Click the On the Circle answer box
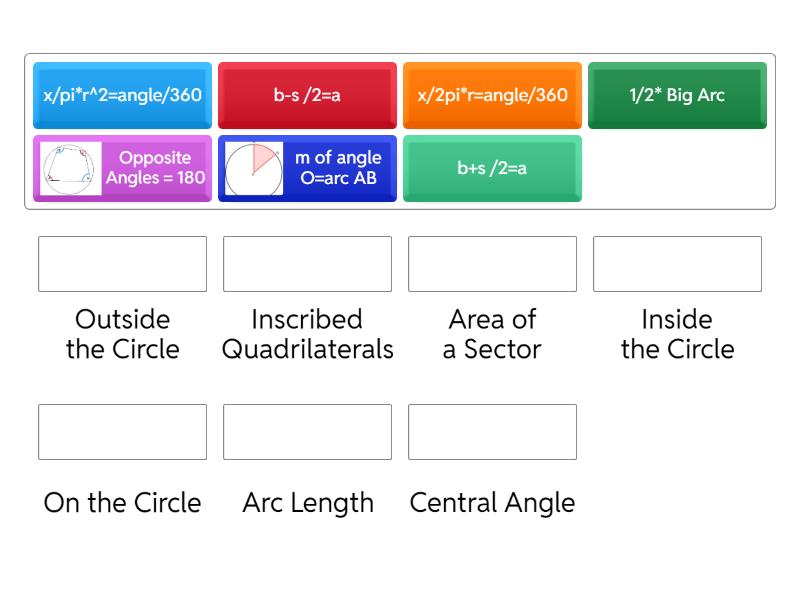Screen dimensions: 800x600 pos(122,432)
